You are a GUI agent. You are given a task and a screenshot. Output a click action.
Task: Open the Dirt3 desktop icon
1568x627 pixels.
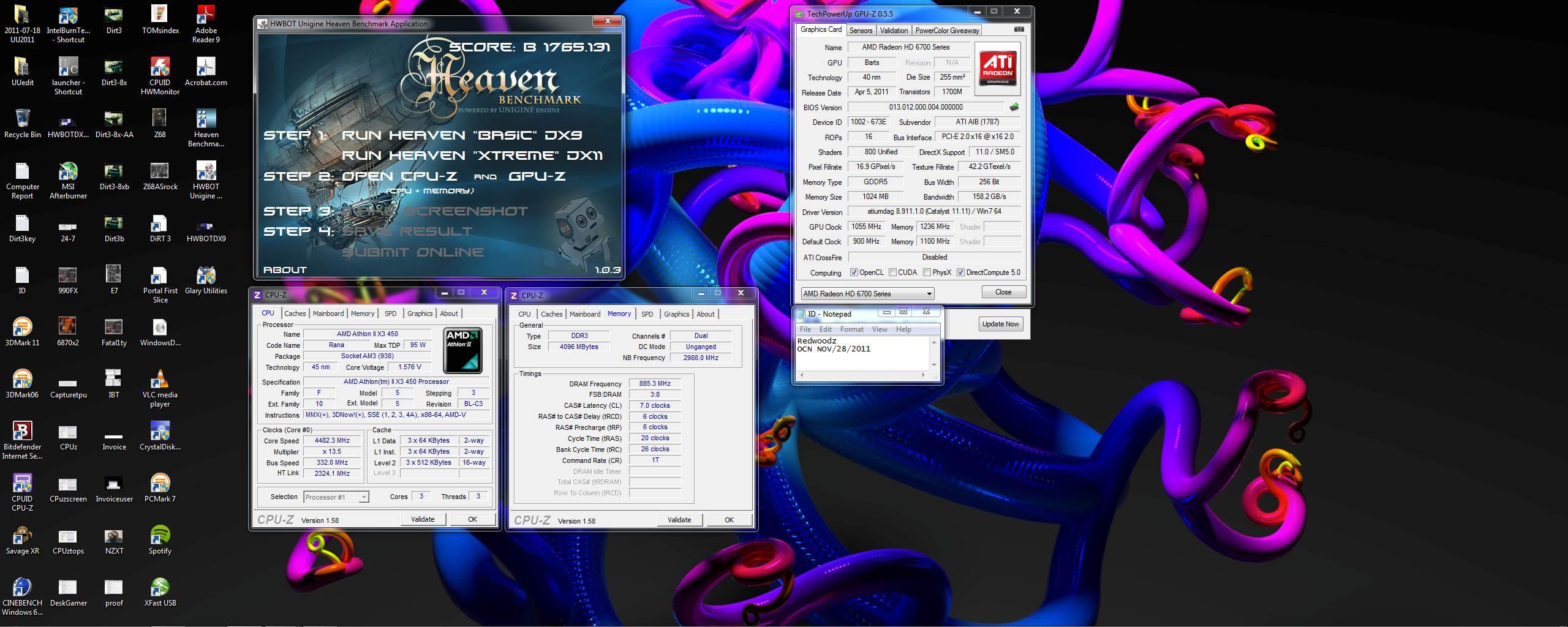pyautogui.click(x=114, y=20)
